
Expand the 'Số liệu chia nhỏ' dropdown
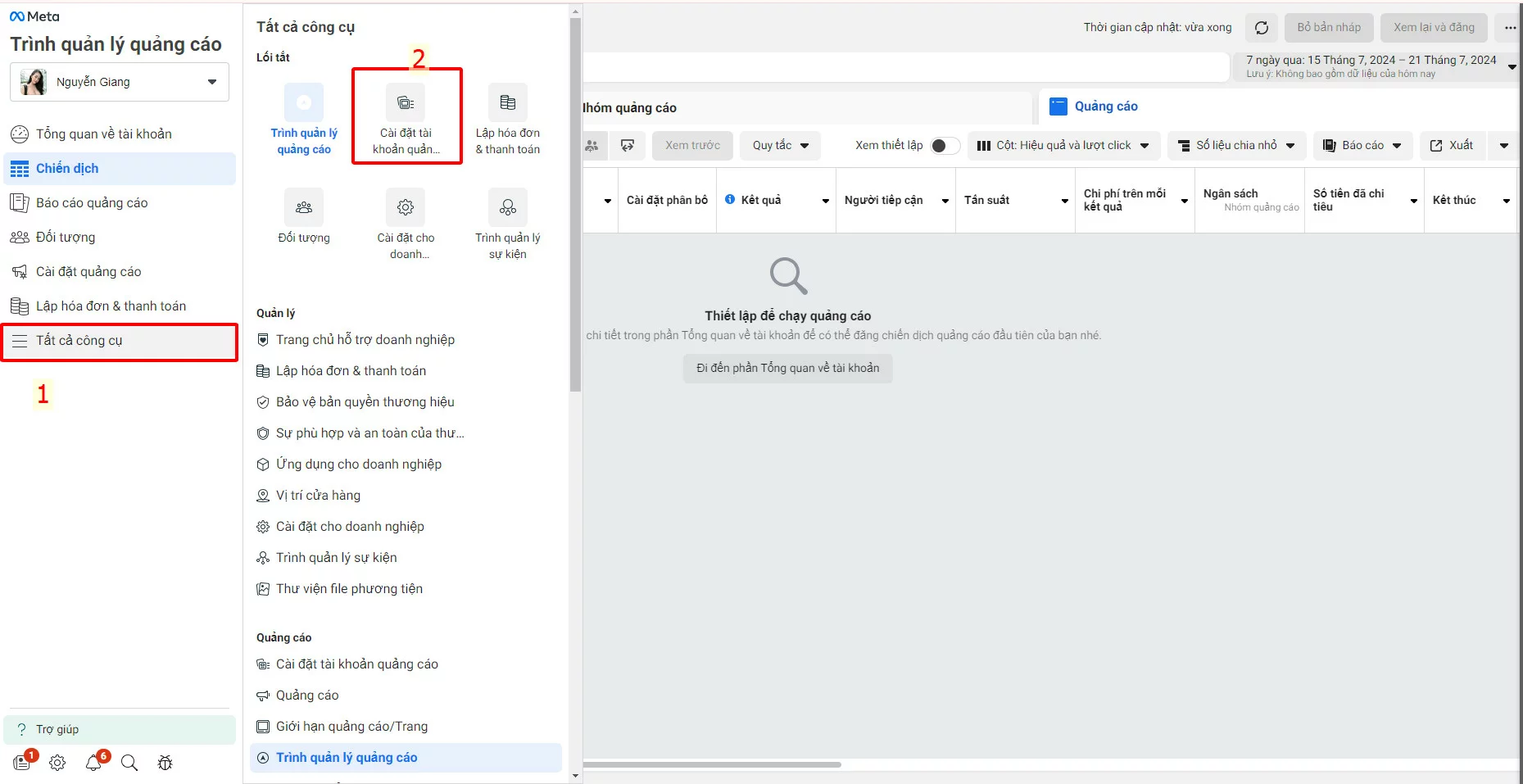click(x=1236, y=146)
